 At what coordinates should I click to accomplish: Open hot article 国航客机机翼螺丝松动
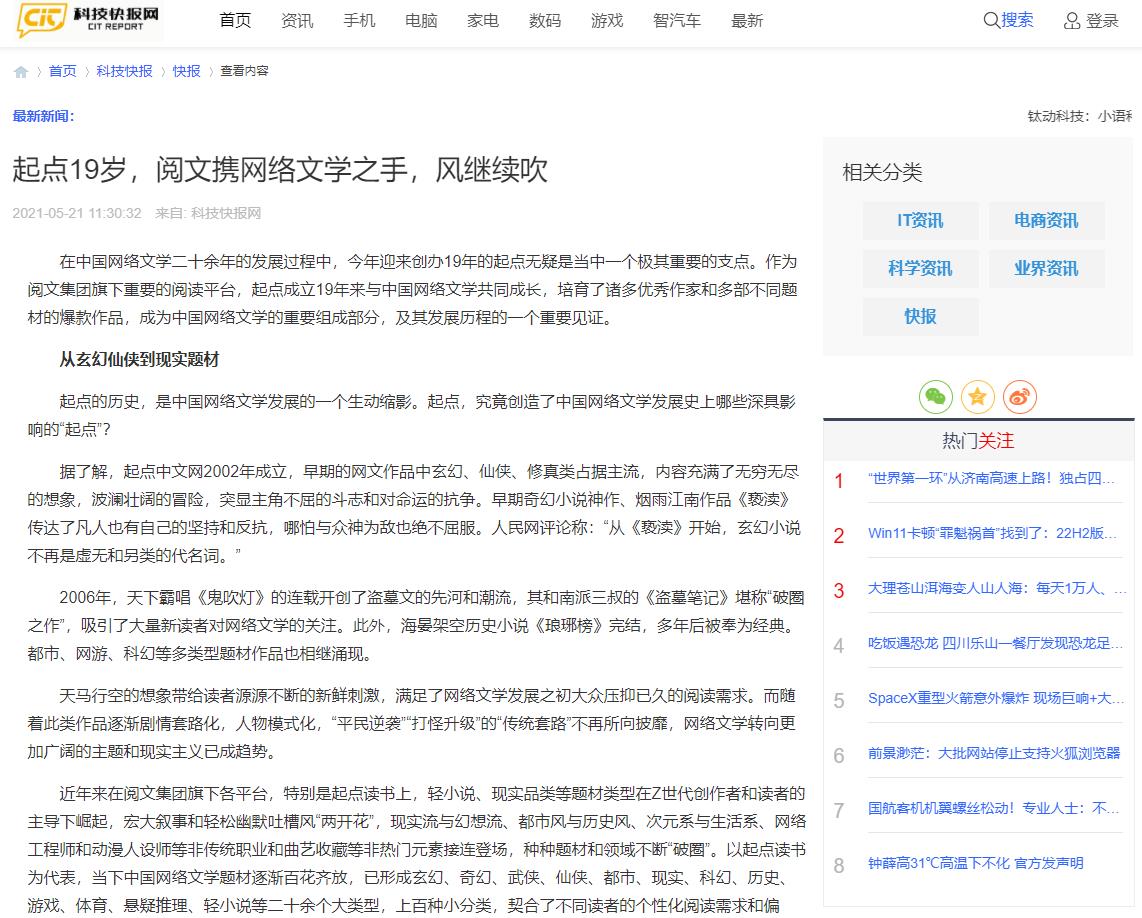coord(993,808)
